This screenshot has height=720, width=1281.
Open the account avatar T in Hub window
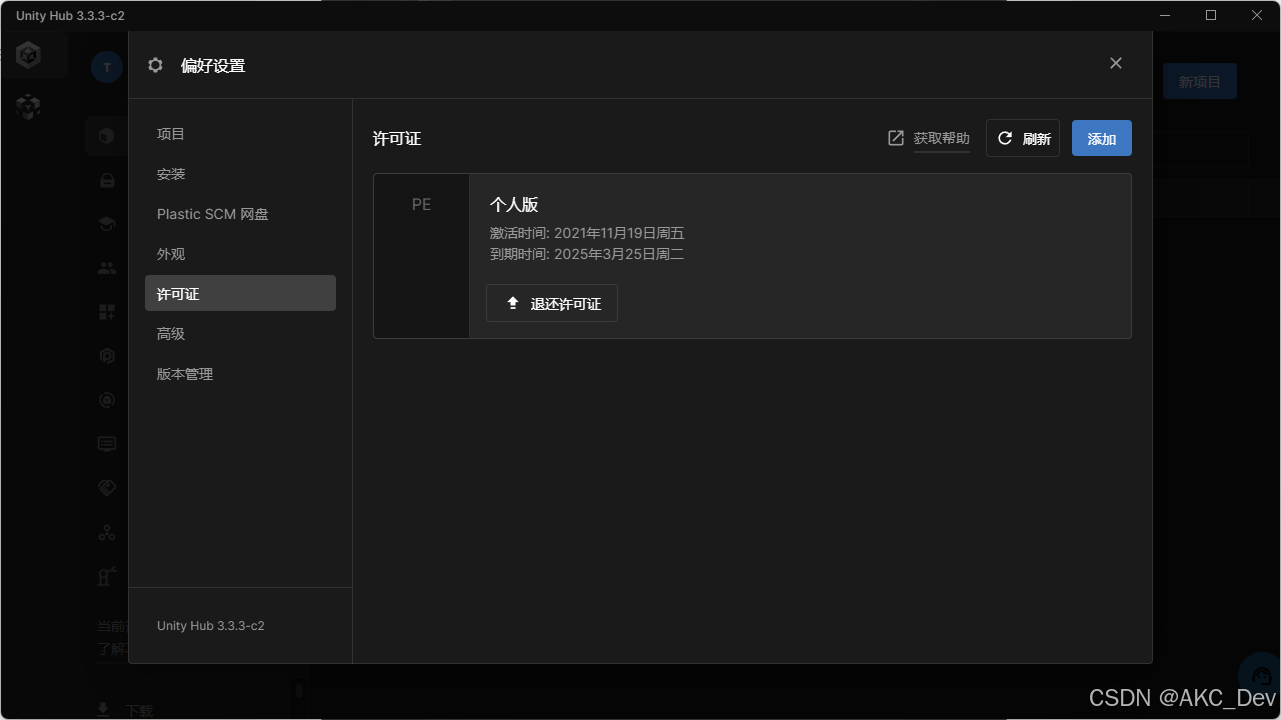107,67
